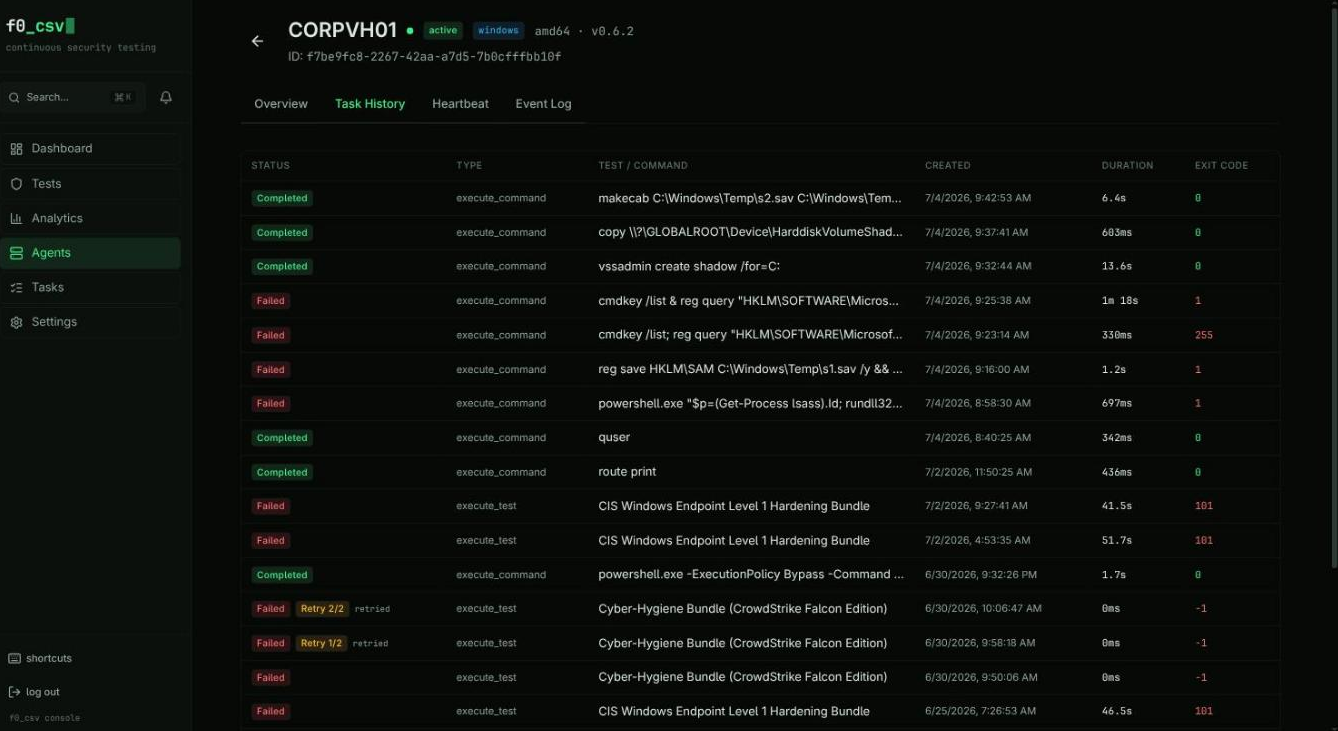
Task: Click the log out icon
Action: 14,692
